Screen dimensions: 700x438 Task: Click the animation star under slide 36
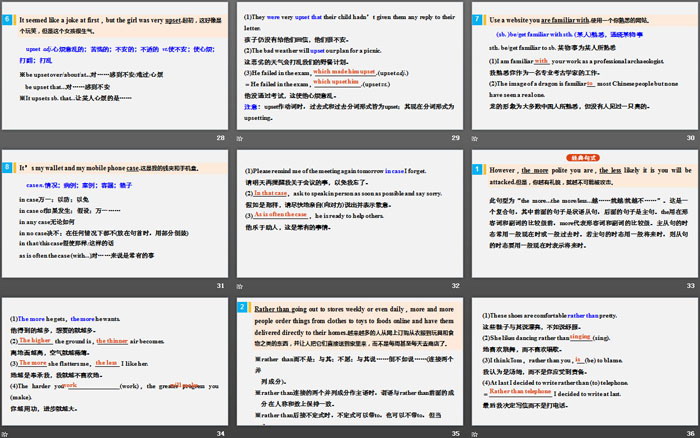click(x=475, y=434)
